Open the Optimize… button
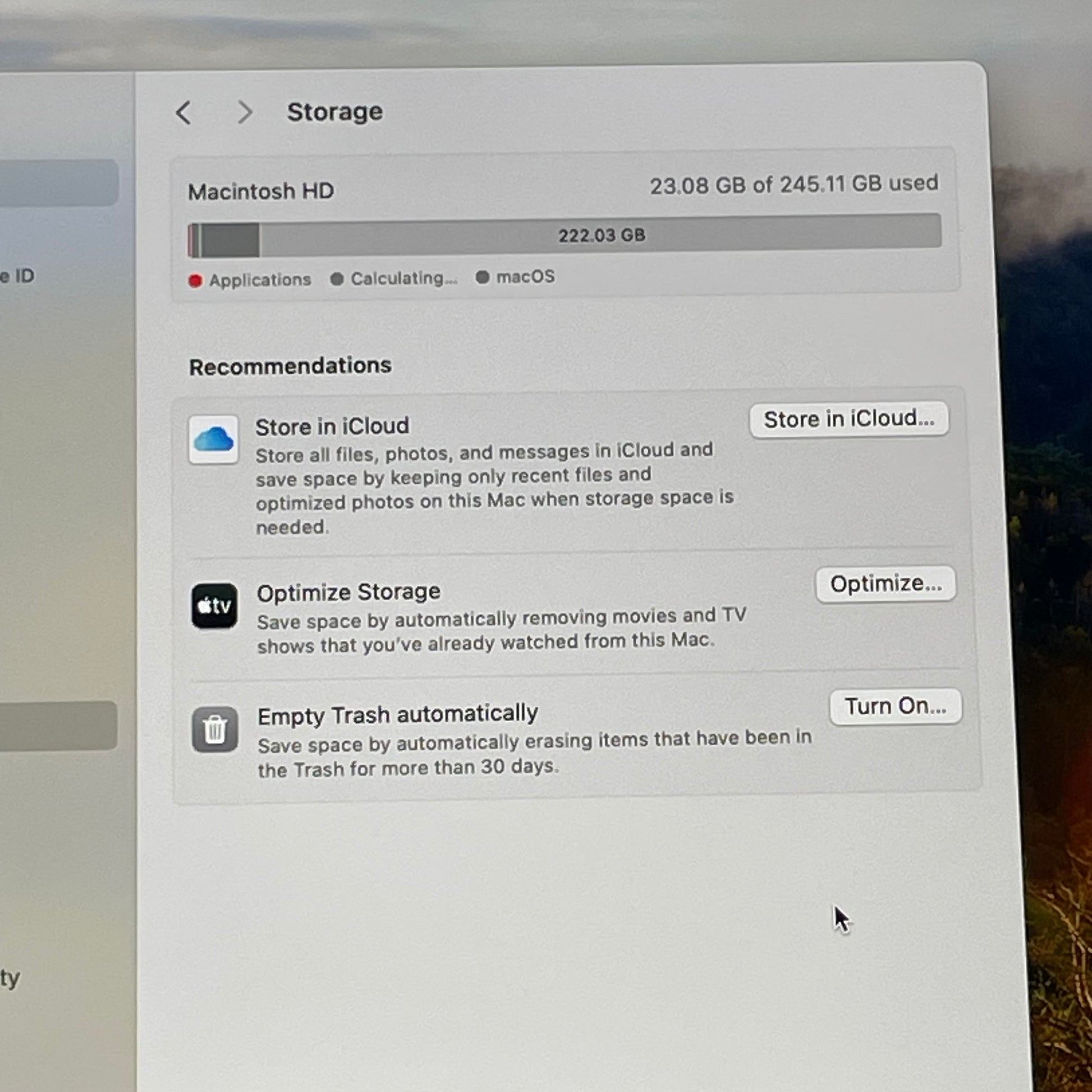Image resolution: width=1092 pixels, height=1092 pixels. pyautogui.click(x=885, y=584)
